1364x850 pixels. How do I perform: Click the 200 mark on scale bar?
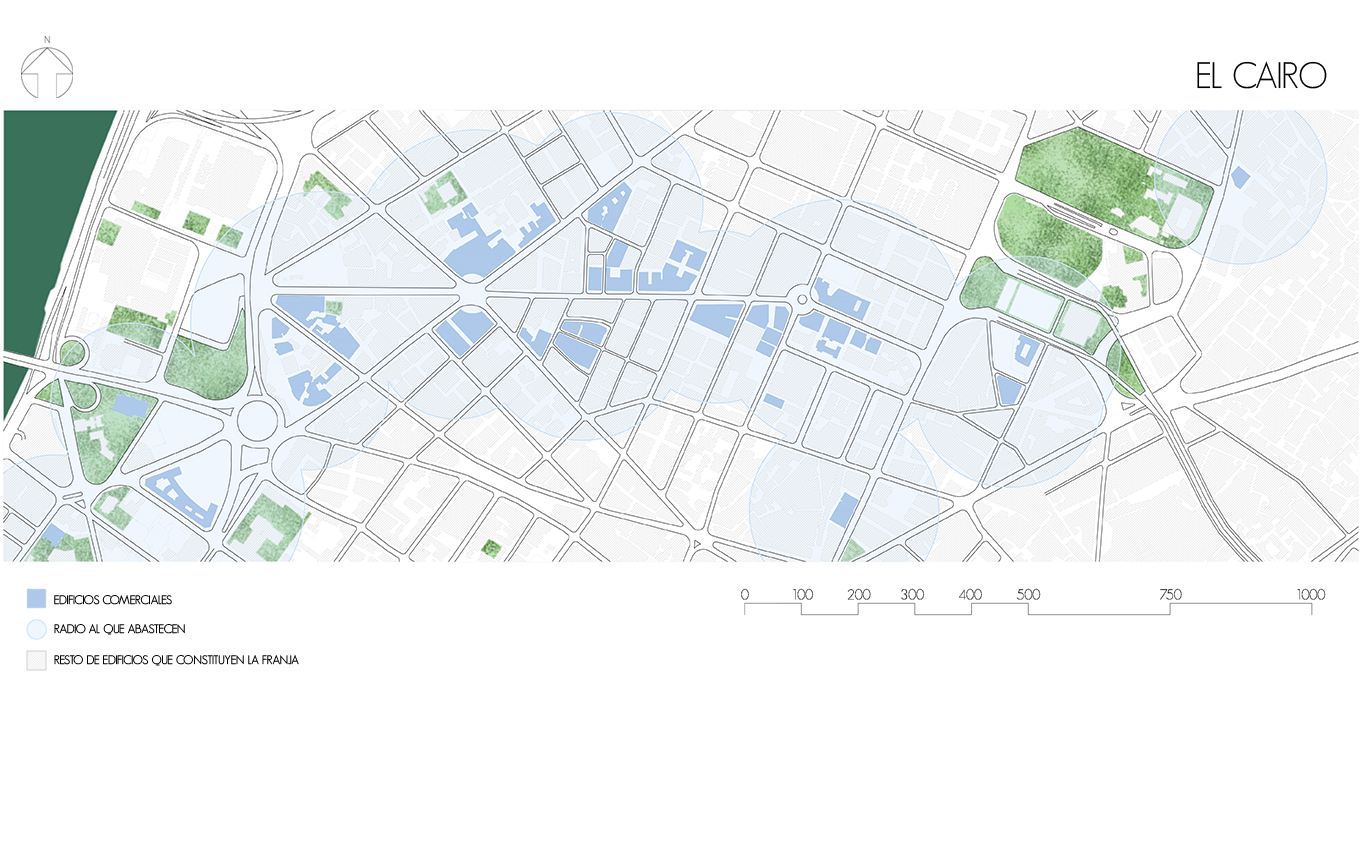(x=859, y=595)
